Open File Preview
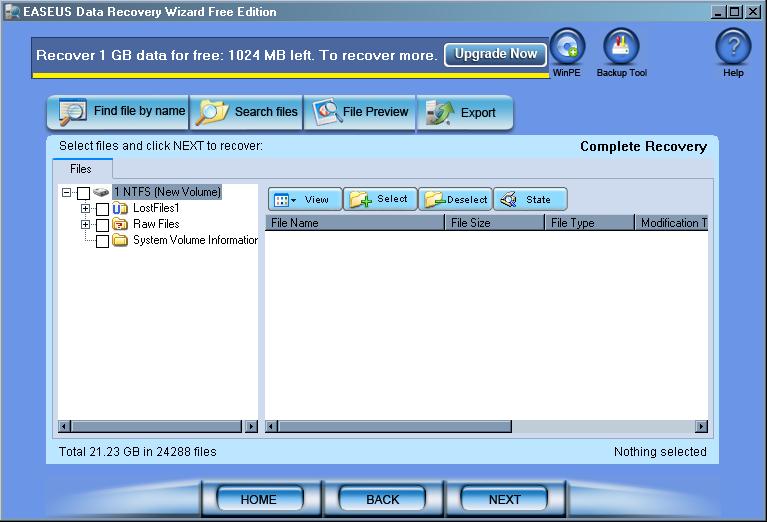This screenshot has height=522, width=767. 360,112
